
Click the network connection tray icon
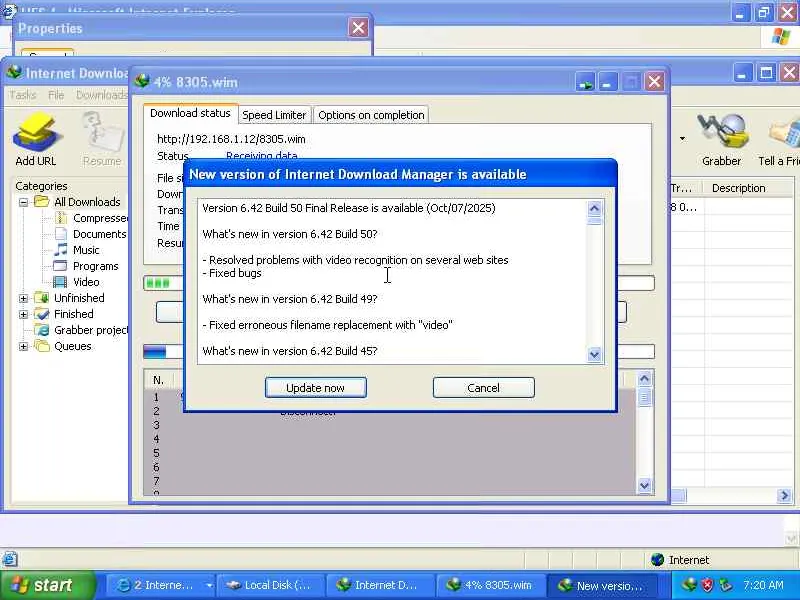coord(725,585)
